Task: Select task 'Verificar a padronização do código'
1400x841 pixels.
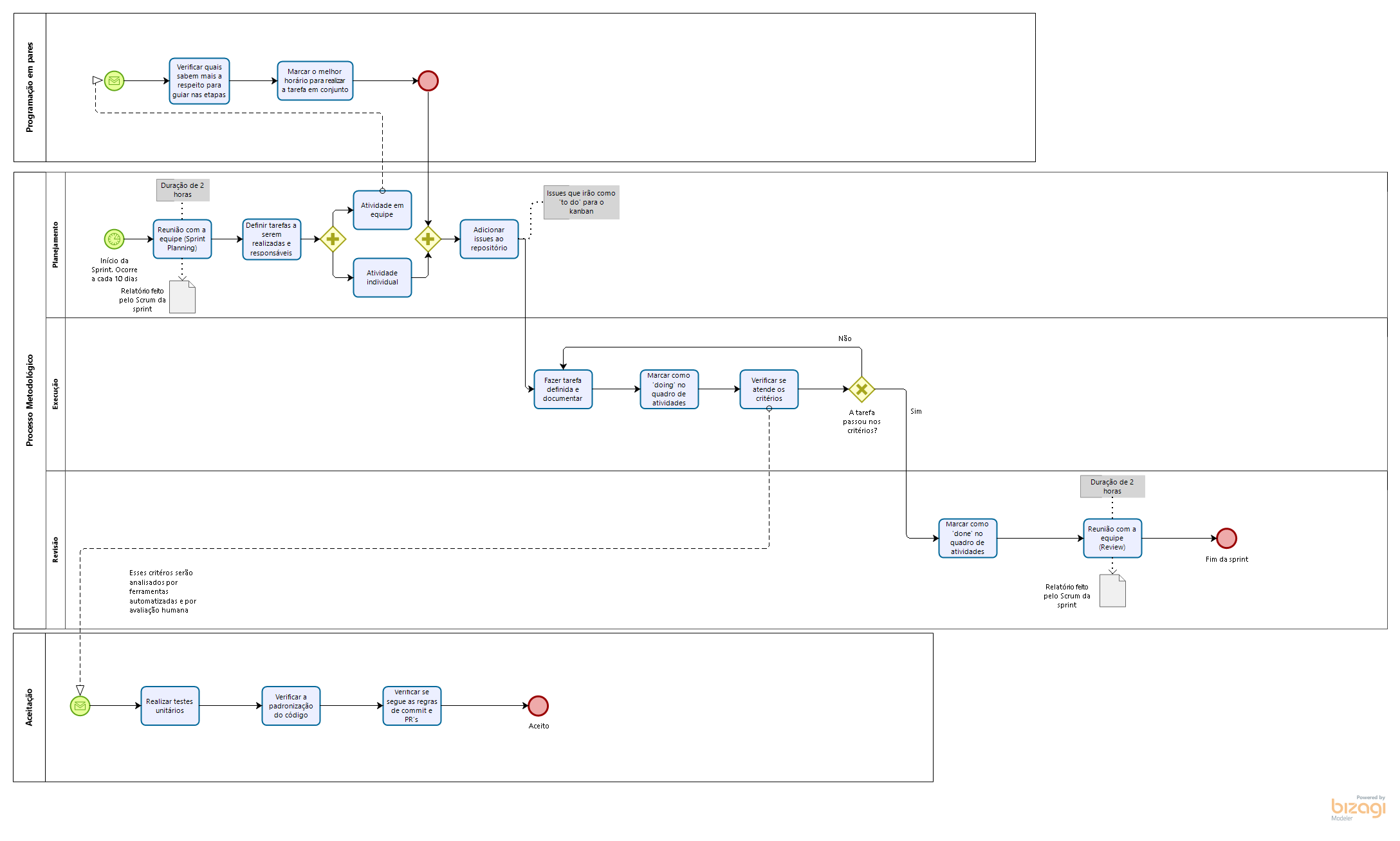Action: [x=291, y=706]
